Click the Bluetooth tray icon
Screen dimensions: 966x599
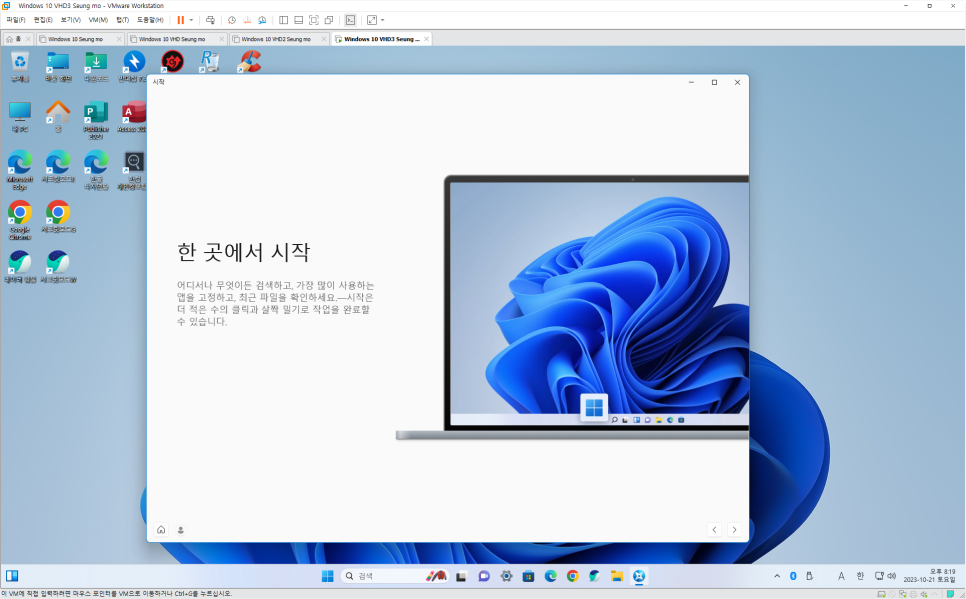click(794, 576)
